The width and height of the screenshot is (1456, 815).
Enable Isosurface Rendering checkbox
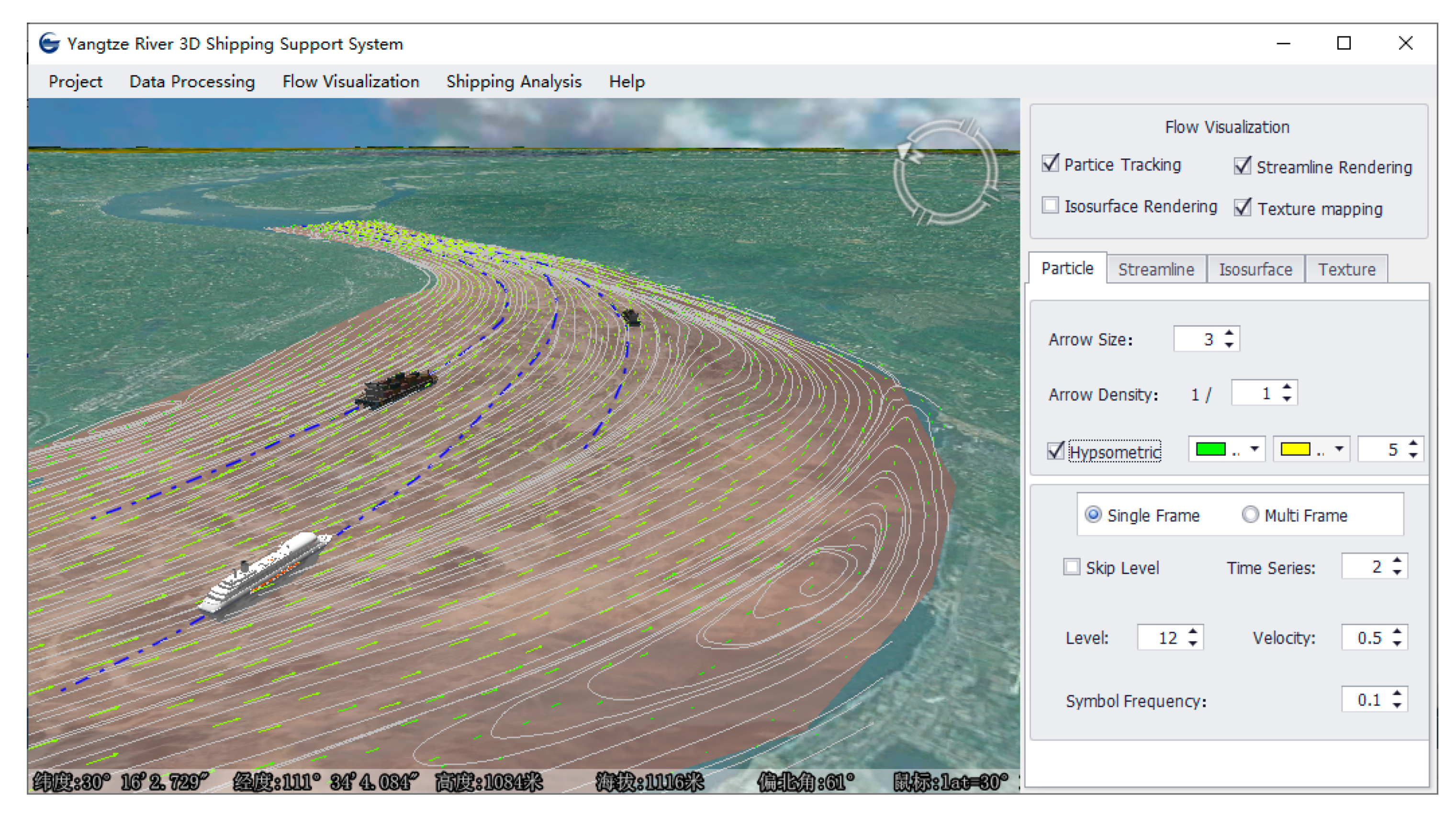coord(1050,205)
